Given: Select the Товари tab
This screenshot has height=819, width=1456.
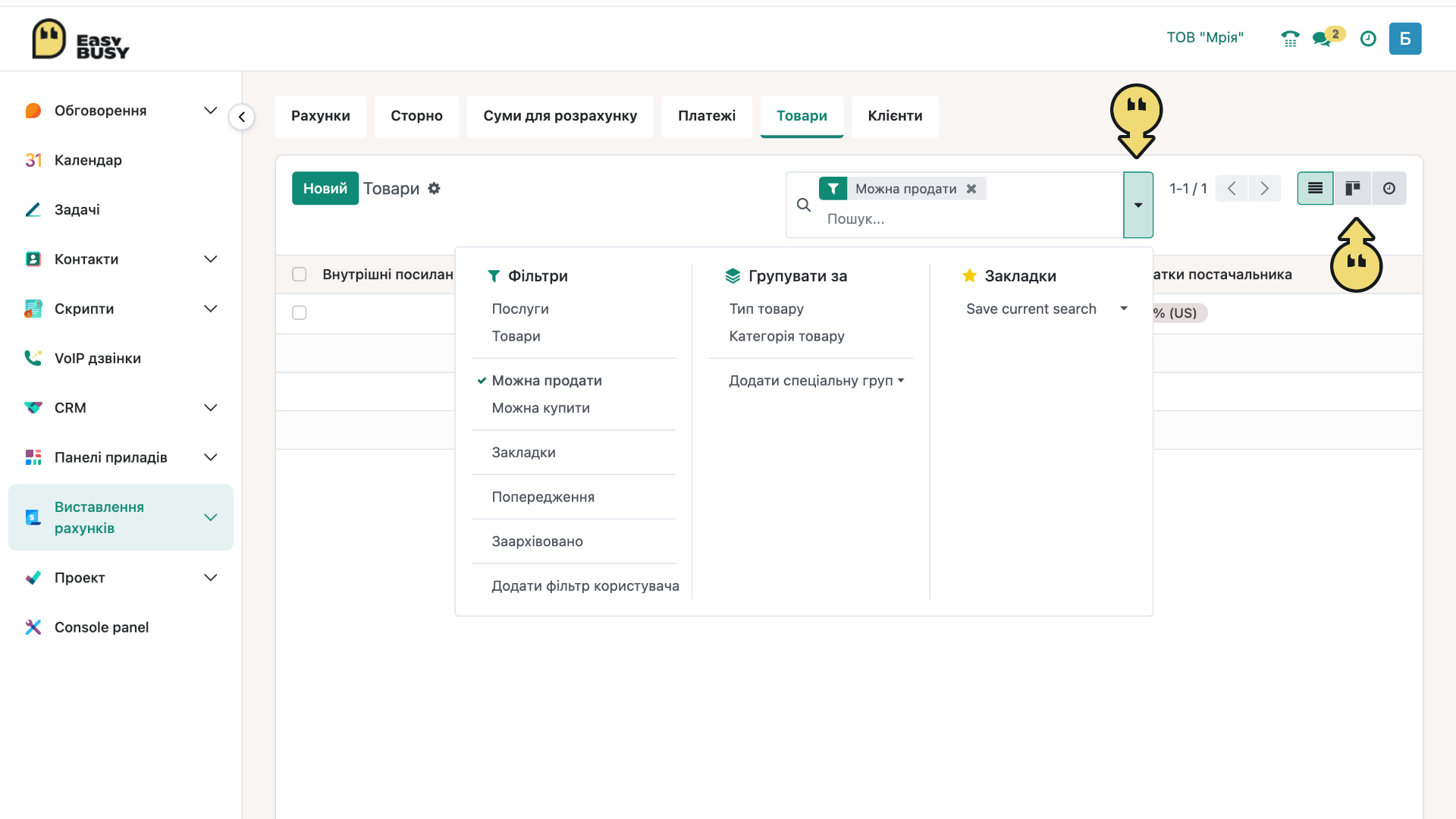Looking at the screenshot, I should (802, 116).
